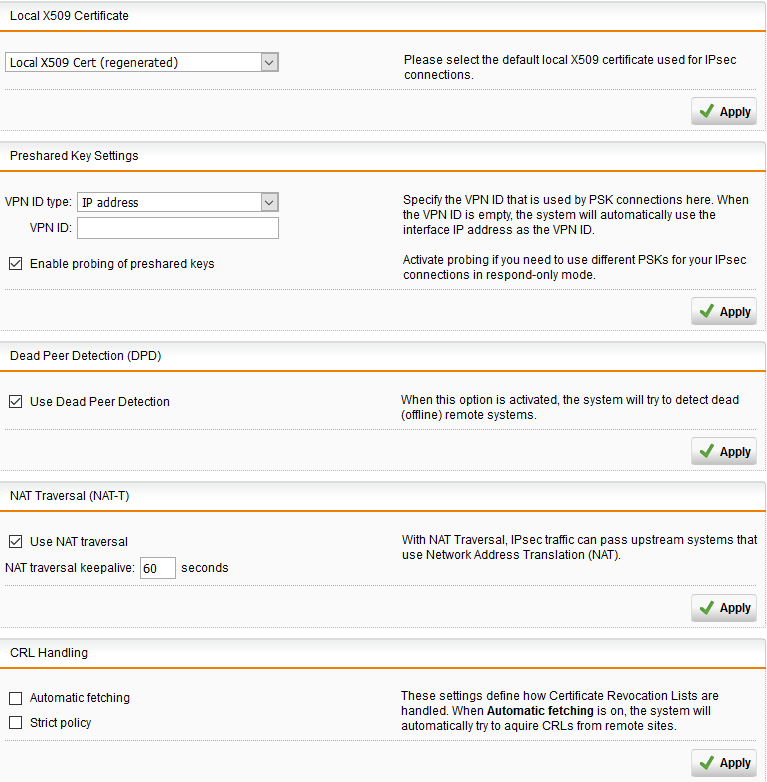Apply the NAT Traversal settings
The height and width of the screenshot is (782, 767).
coord(724,607)
